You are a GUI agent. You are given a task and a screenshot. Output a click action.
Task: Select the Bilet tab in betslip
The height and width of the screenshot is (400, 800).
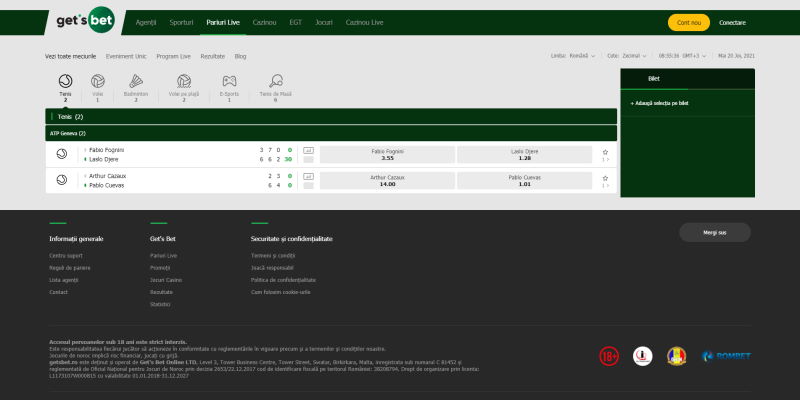point(654,79)
